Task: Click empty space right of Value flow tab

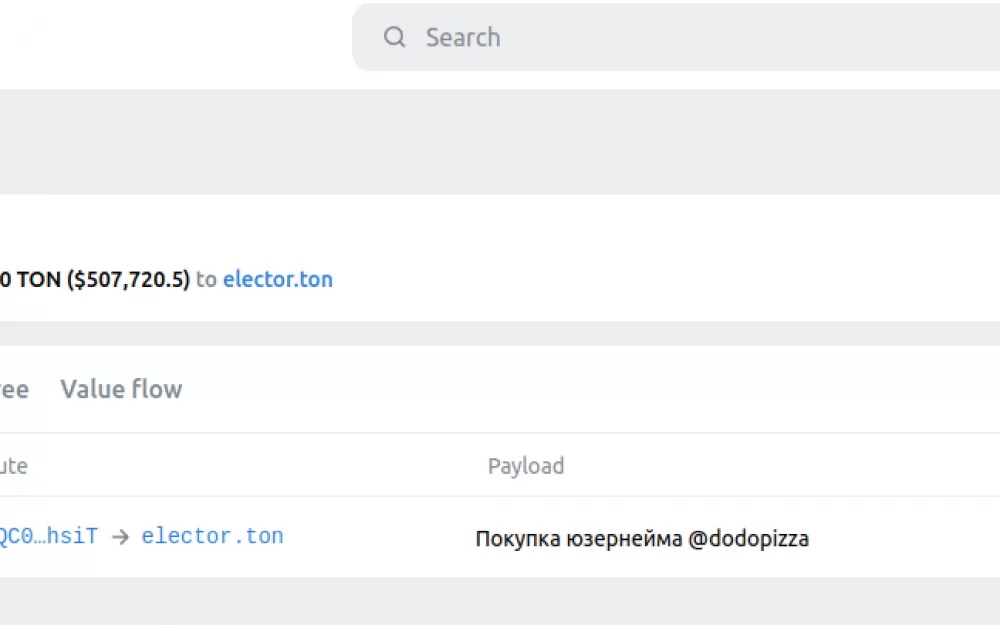Action: click(574, 389)
